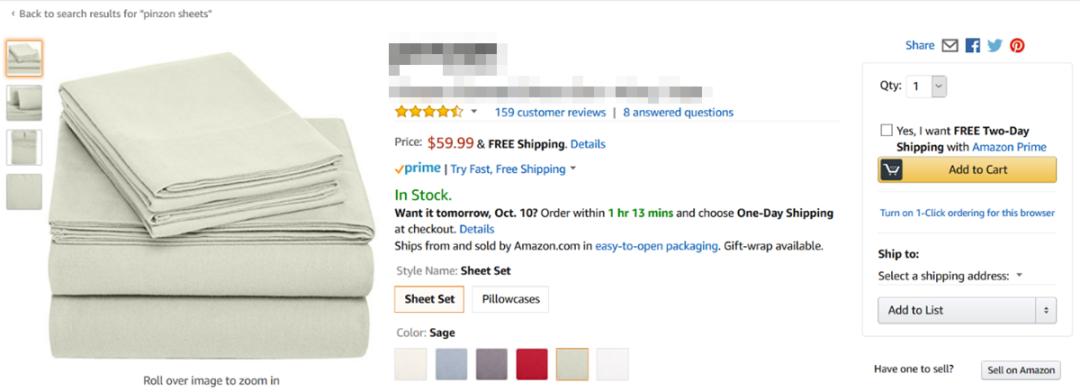The image size is (1080, 392).
Task: Go back to pinzon sheets search results
Action: coord(112,14)
